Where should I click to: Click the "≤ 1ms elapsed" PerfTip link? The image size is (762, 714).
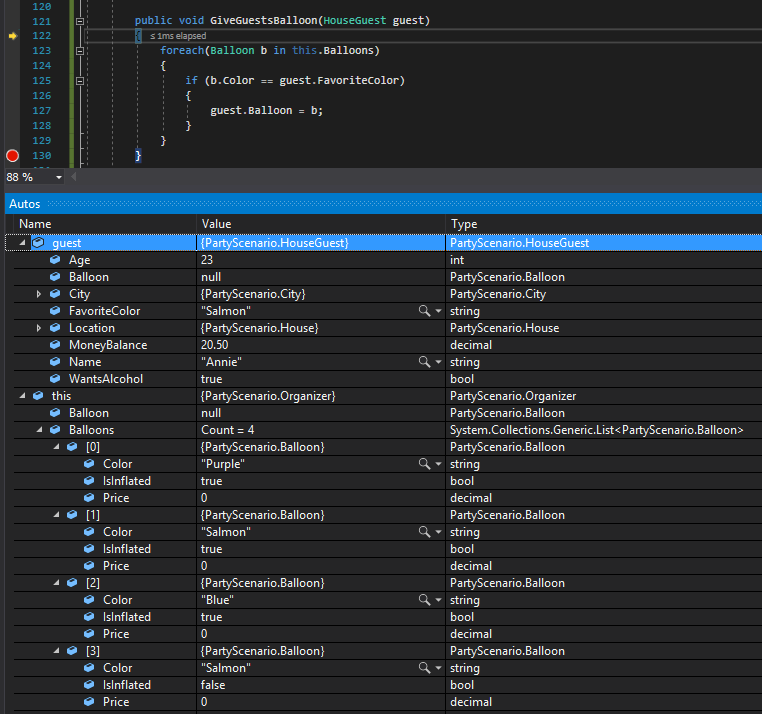coord(178,36)
